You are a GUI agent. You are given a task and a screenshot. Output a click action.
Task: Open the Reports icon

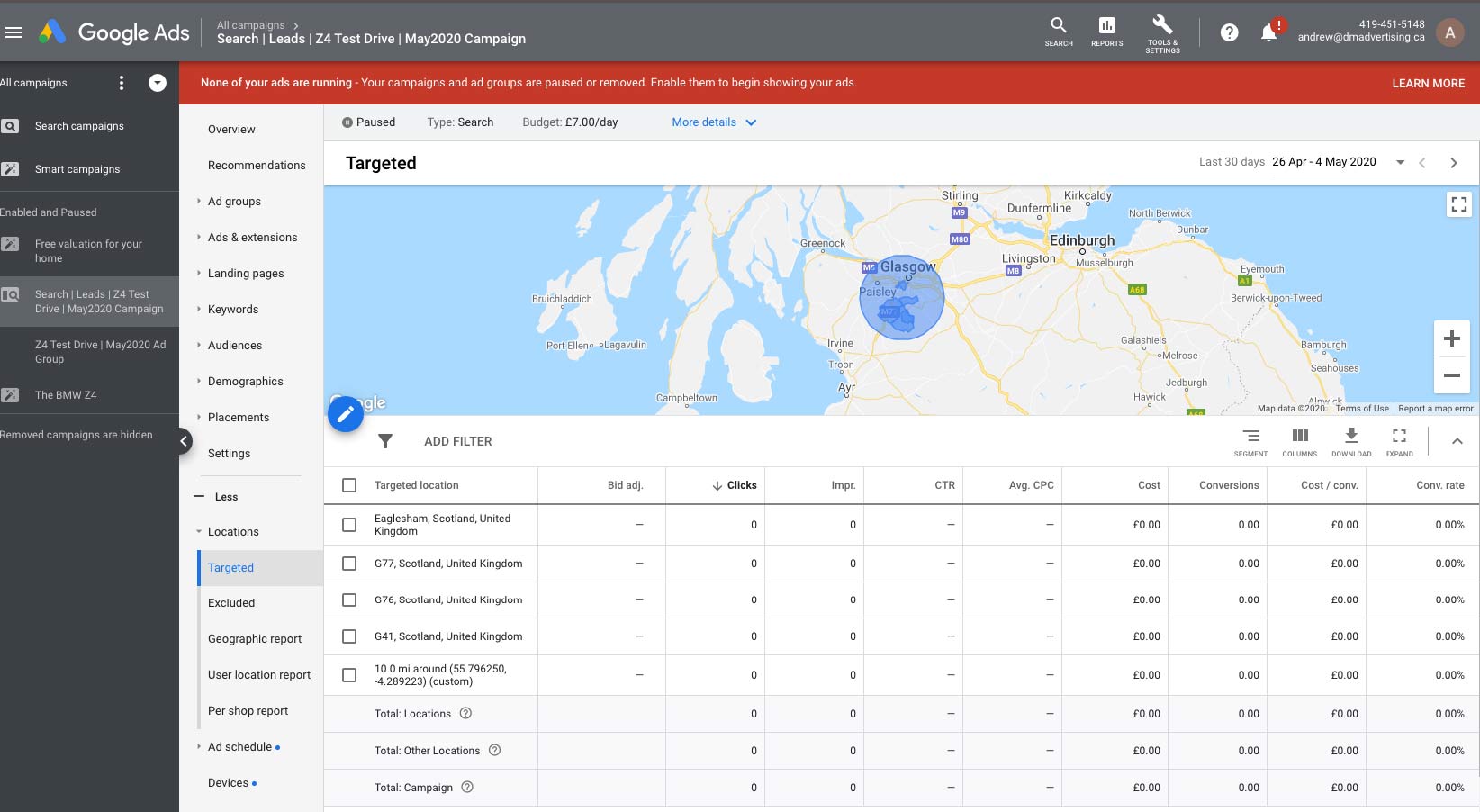pyautogui.click(x=1106, y=32)
